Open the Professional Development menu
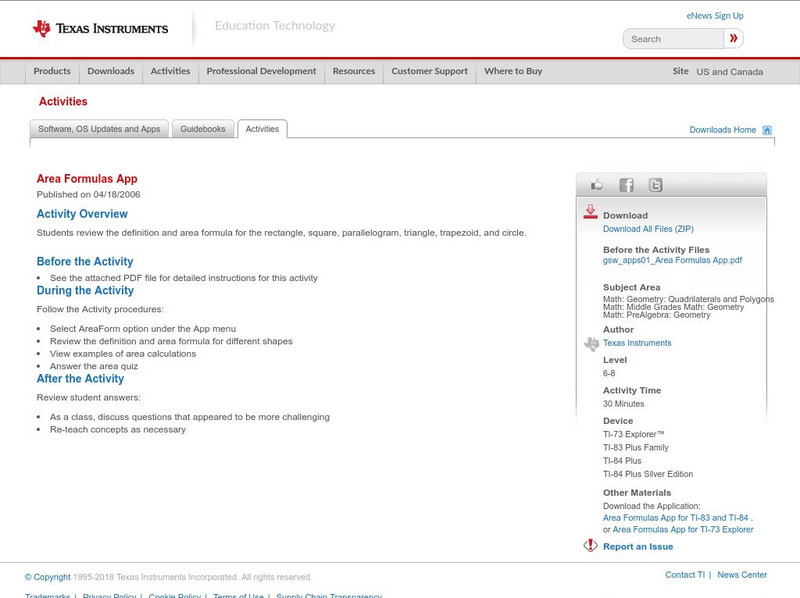 tap(261, 71)
